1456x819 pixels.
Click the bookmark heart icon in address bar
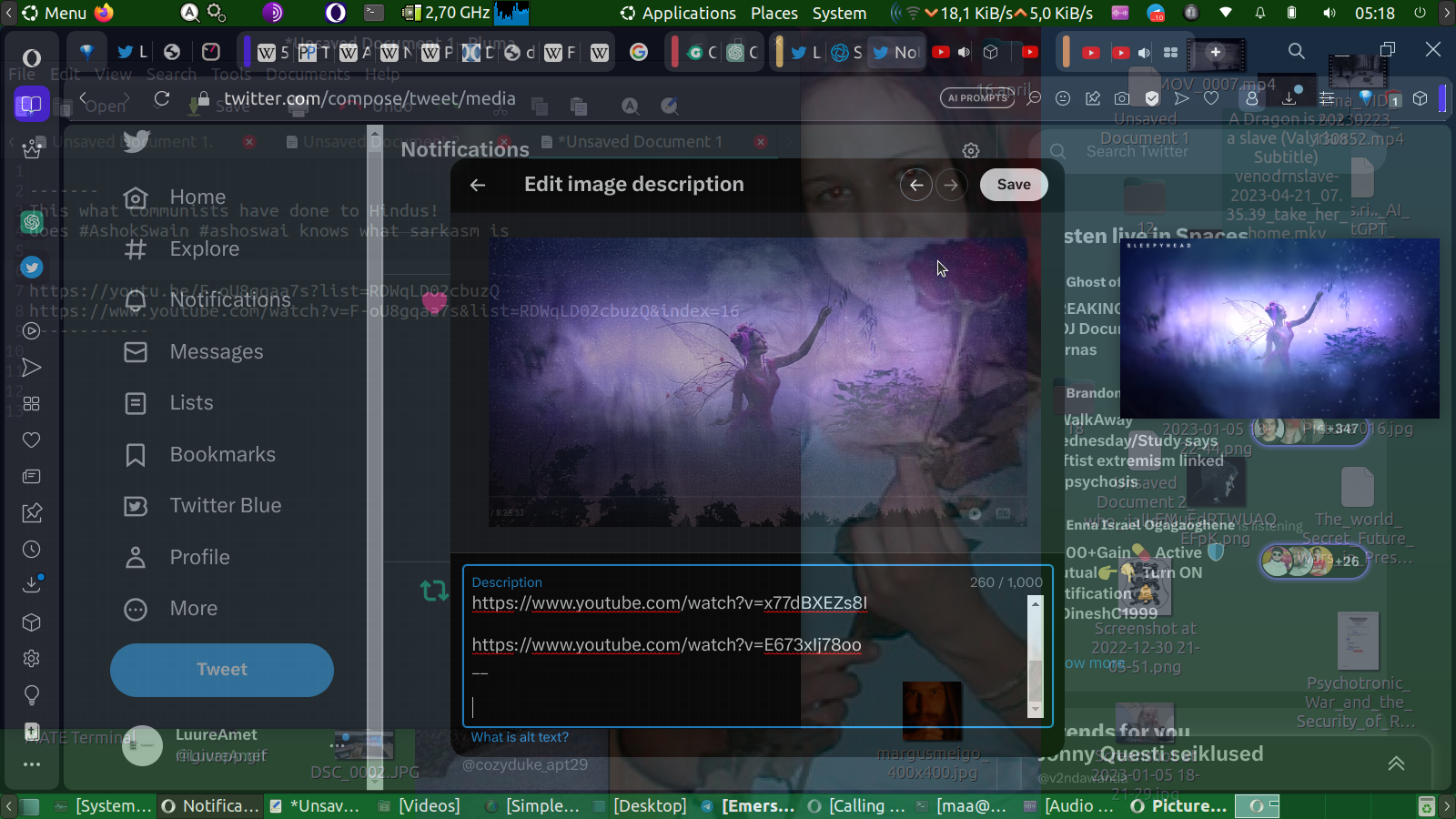[x=1211, y=98]
